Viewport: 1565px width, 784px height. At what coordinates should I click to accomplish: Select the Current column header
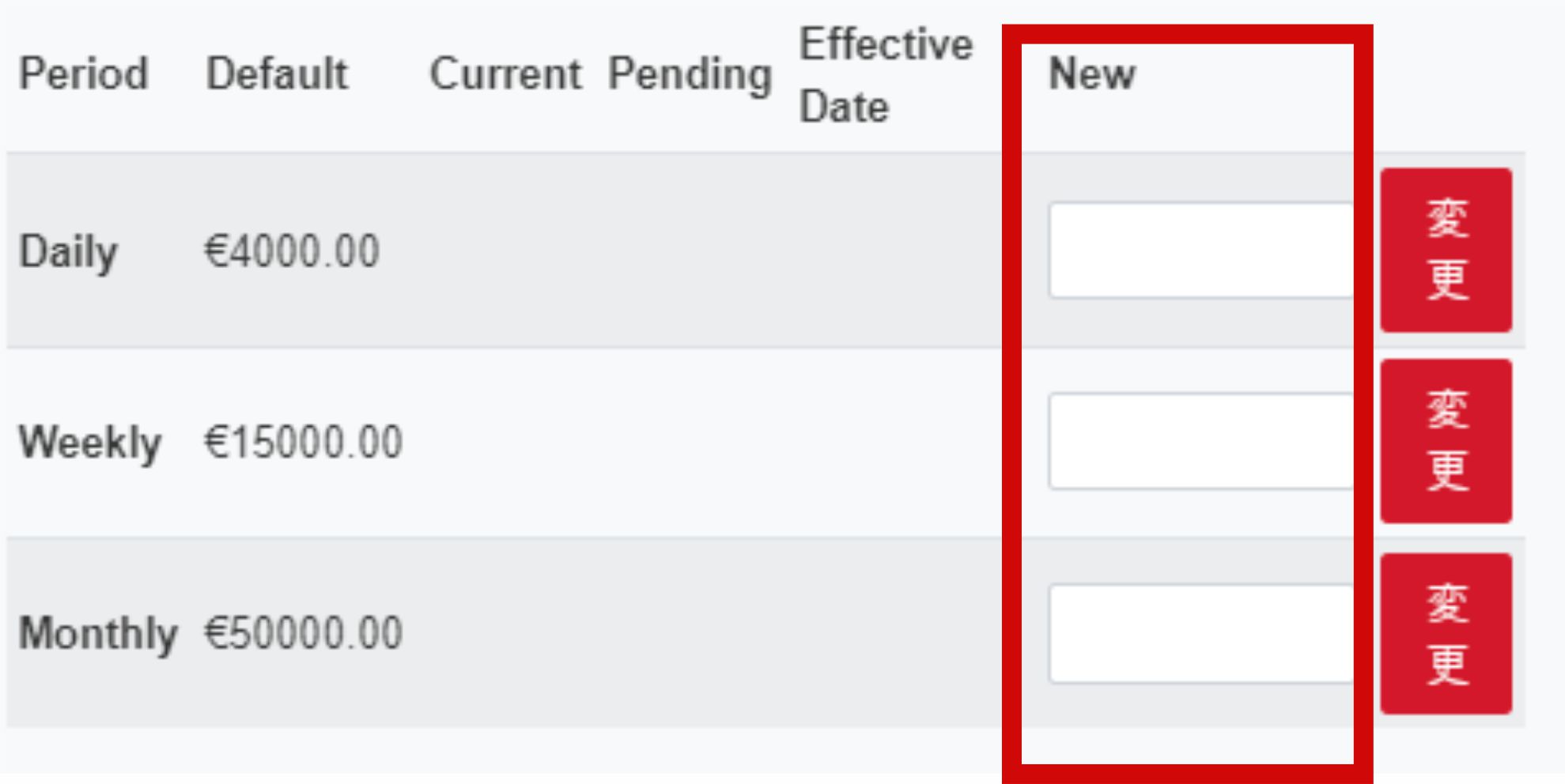coord(505,74)
